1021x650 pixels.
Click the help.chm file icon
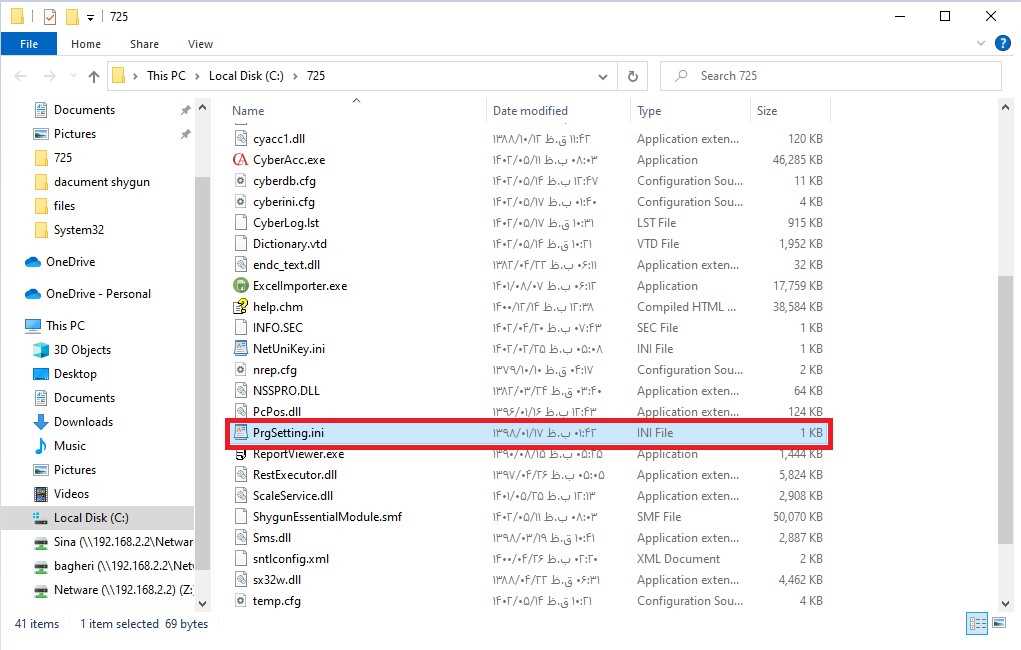click(240, 307)
